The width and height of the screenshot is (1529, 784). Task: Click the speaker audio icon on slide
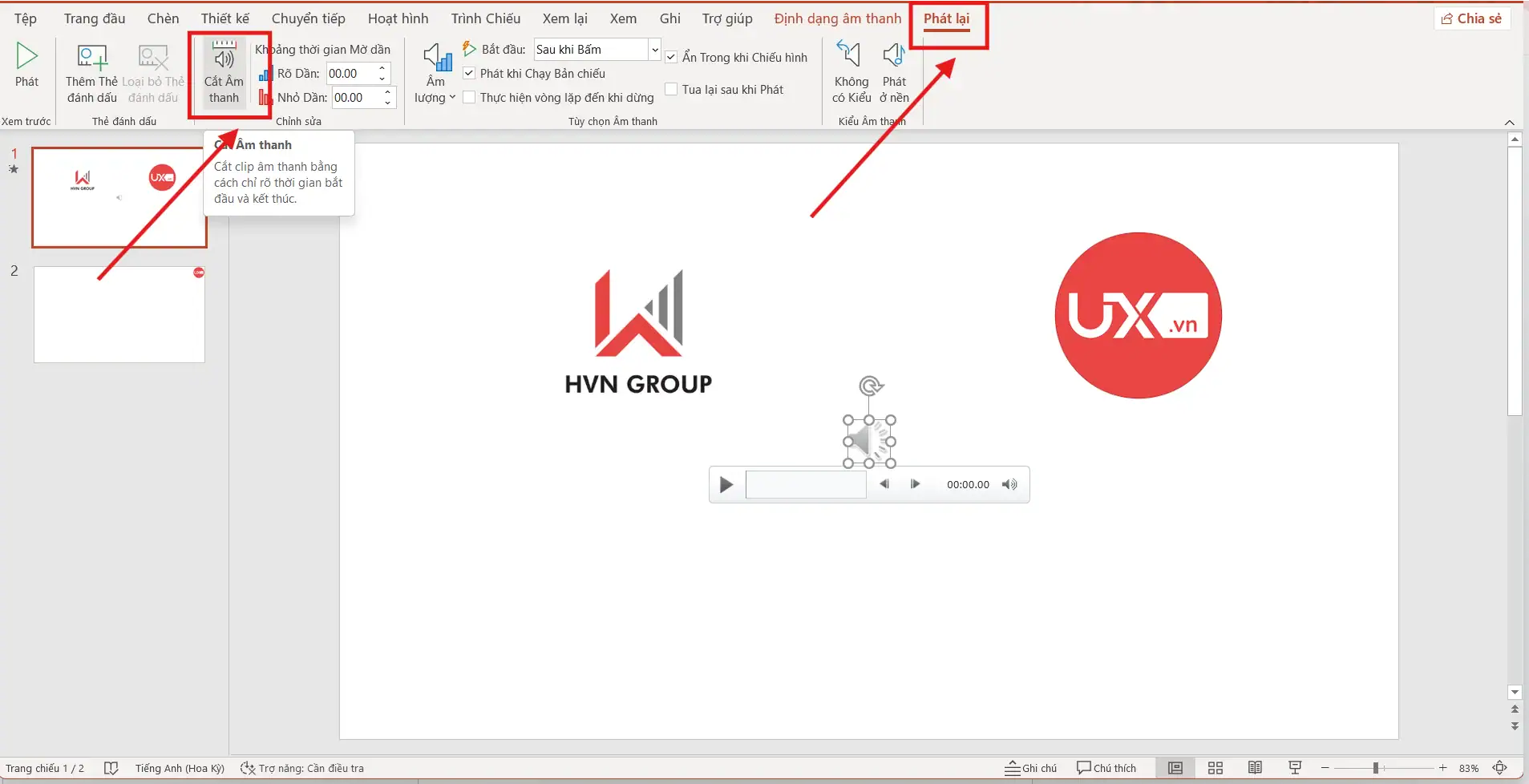click(x=869, y=442)
